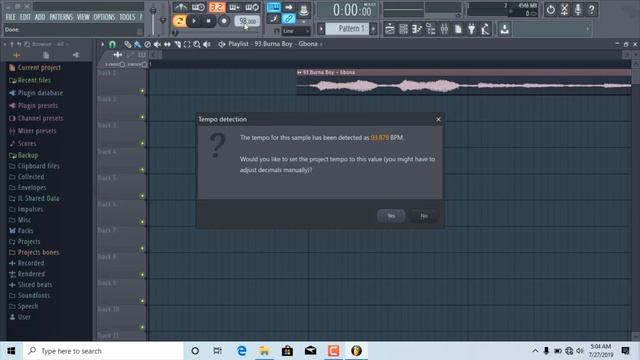The image size is (640, 360).
Task: Open the EDIT menu
Action: (25, 17)
